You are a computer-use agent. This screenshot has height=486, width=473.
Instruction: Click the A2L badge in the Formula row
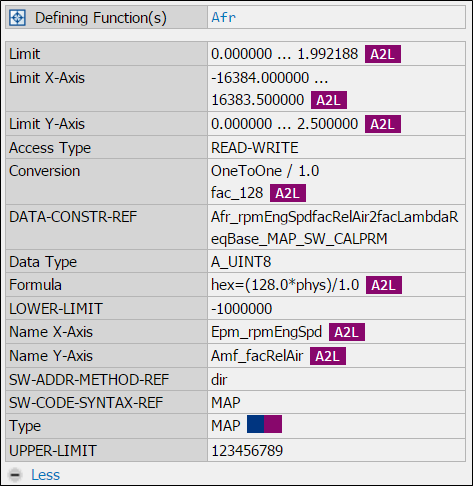point(384,285)
